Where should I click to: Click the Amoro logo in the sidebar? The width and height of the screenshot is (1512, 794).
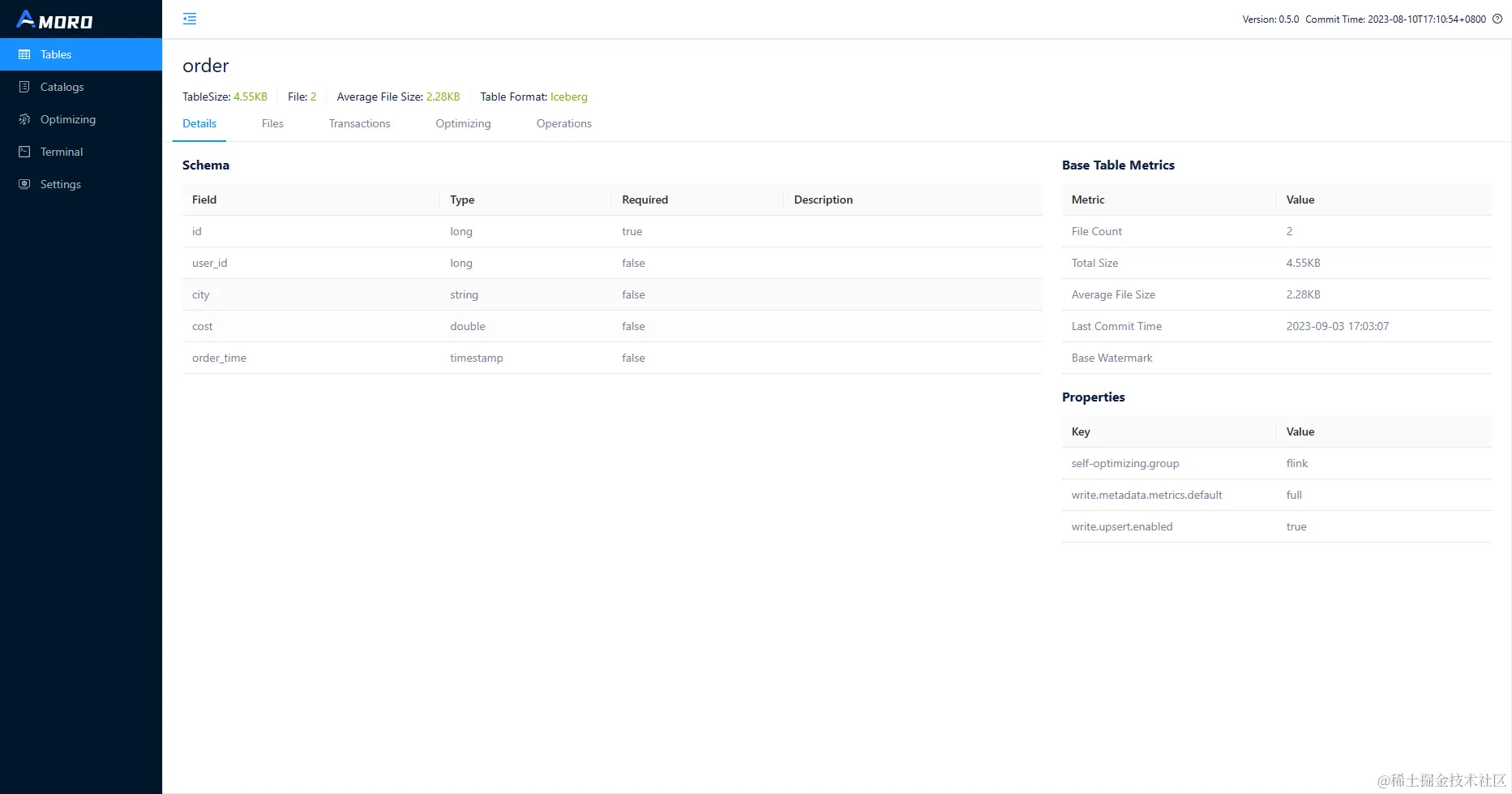(54, 19)
